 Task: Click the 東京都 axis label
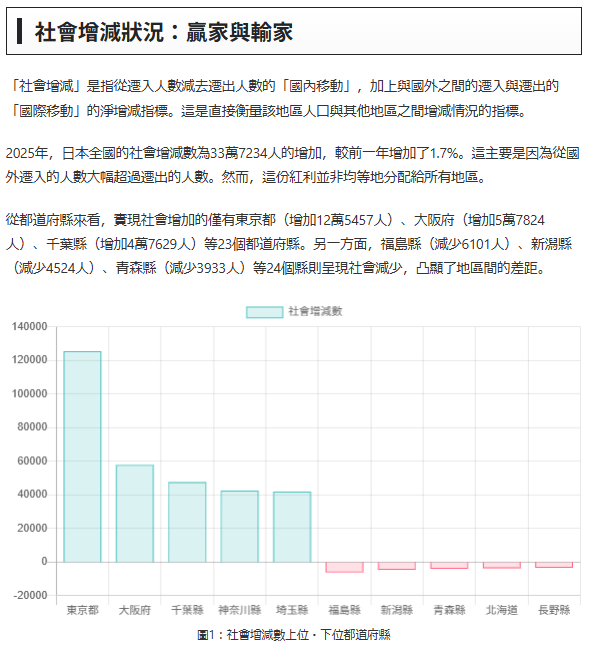click(x=82, y=610)
